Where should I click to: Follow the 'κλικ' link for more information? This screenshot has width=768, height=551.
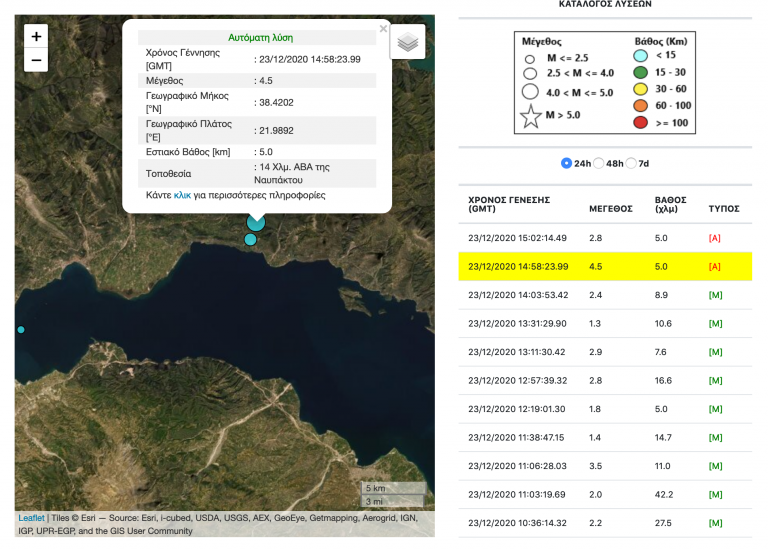click(182, 195)
